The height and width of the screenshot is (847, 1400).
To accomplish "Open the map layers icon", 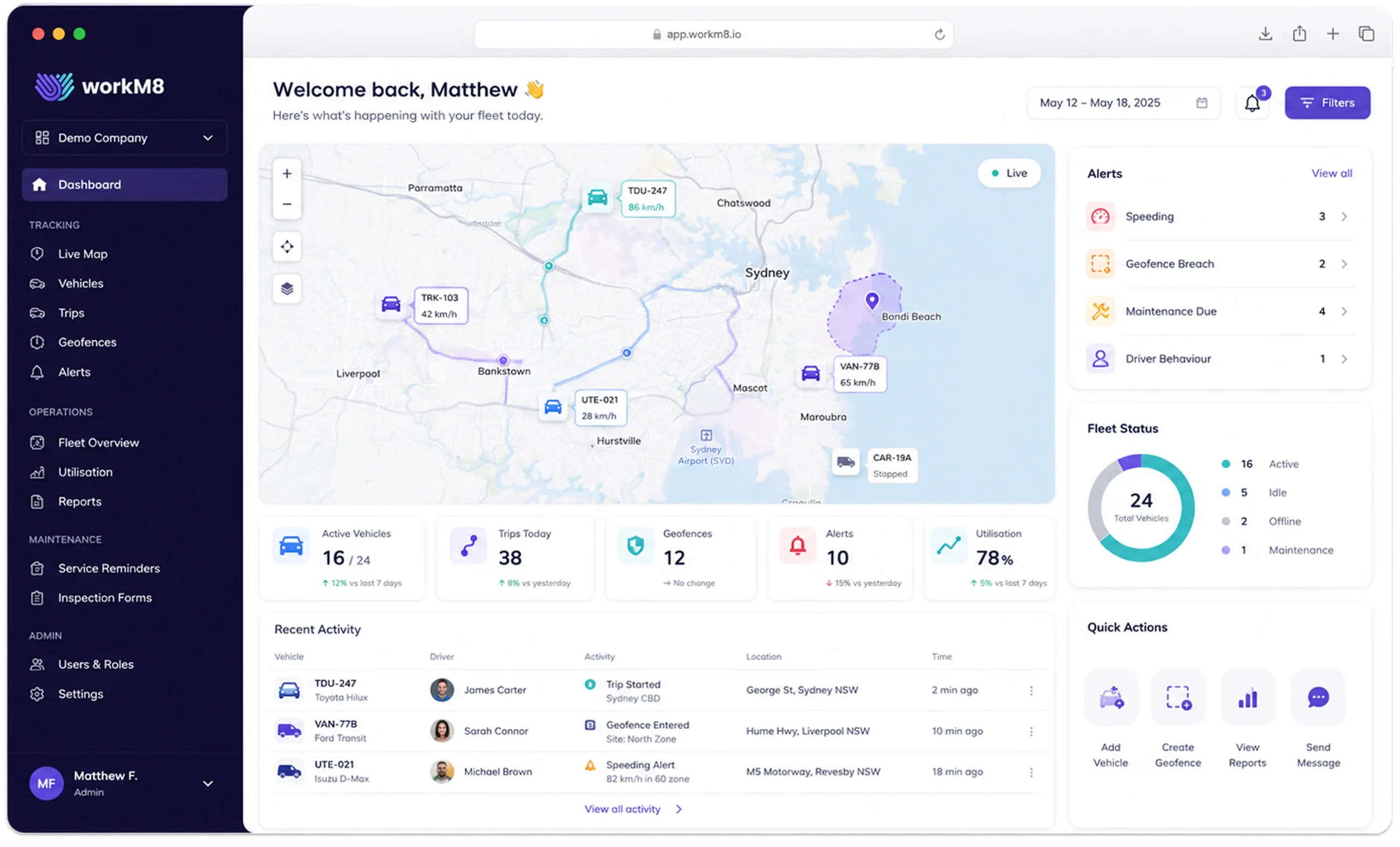I will pos(287,289).
